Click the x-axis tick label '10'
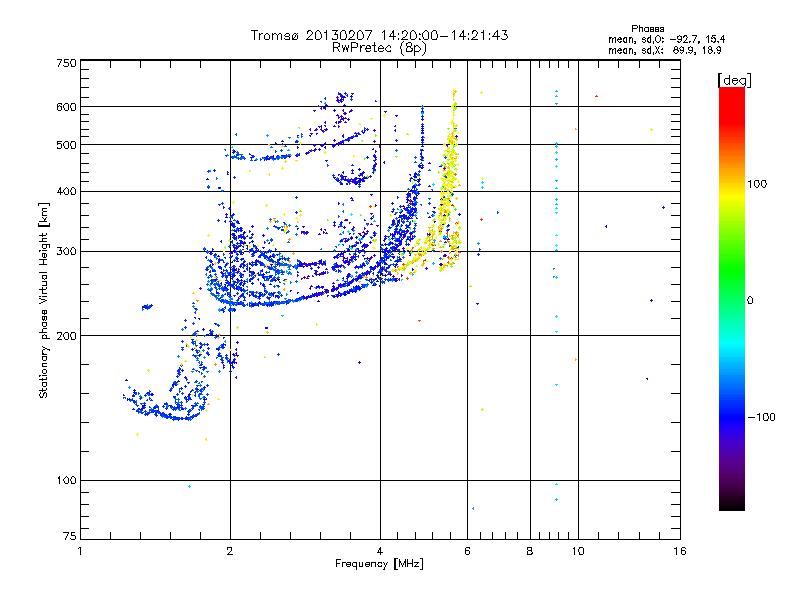The width and height of the screenshot is (800, 600). 578,551
